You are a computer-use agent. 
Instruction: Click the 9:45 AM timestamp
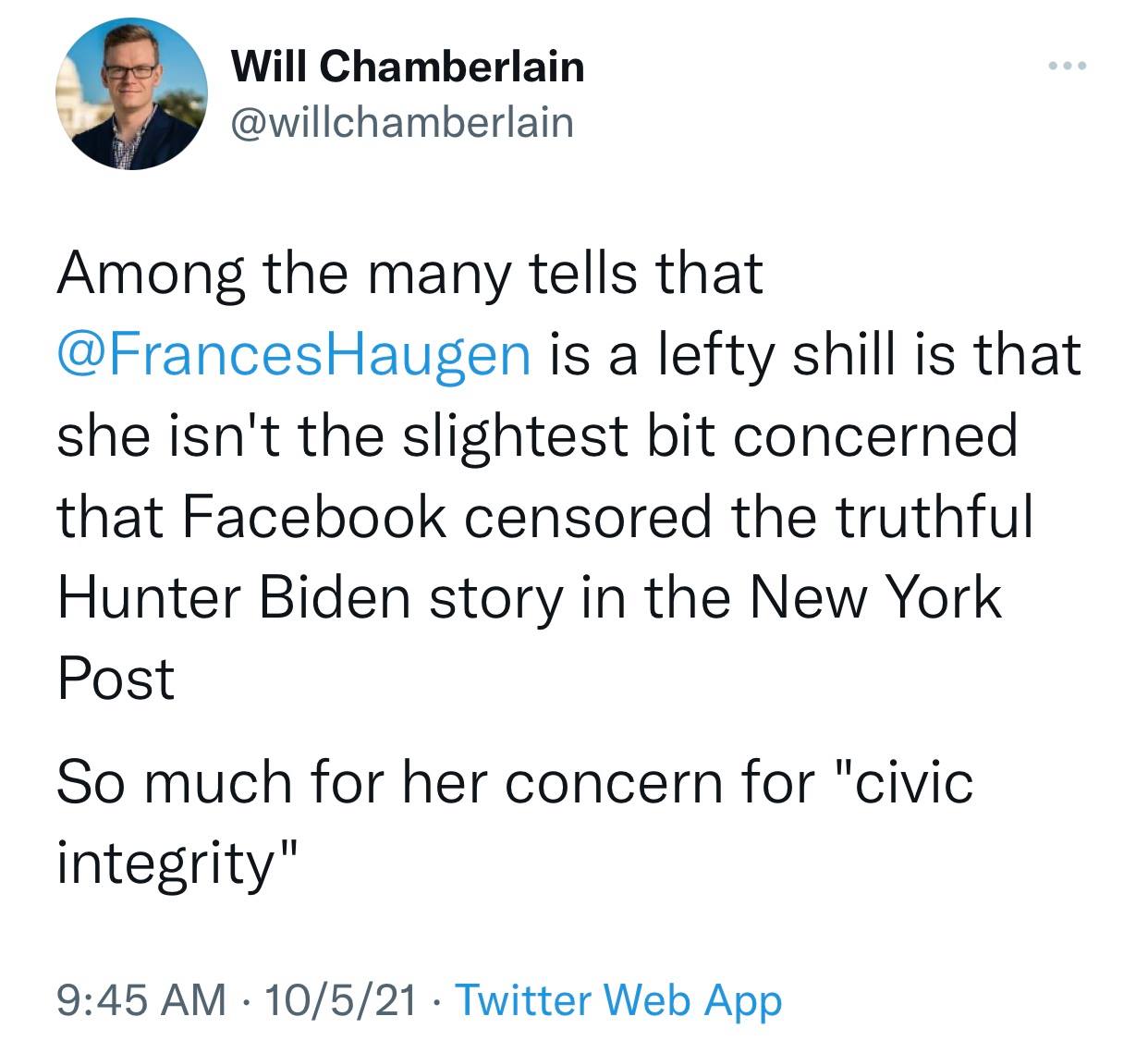pos(140,999)
